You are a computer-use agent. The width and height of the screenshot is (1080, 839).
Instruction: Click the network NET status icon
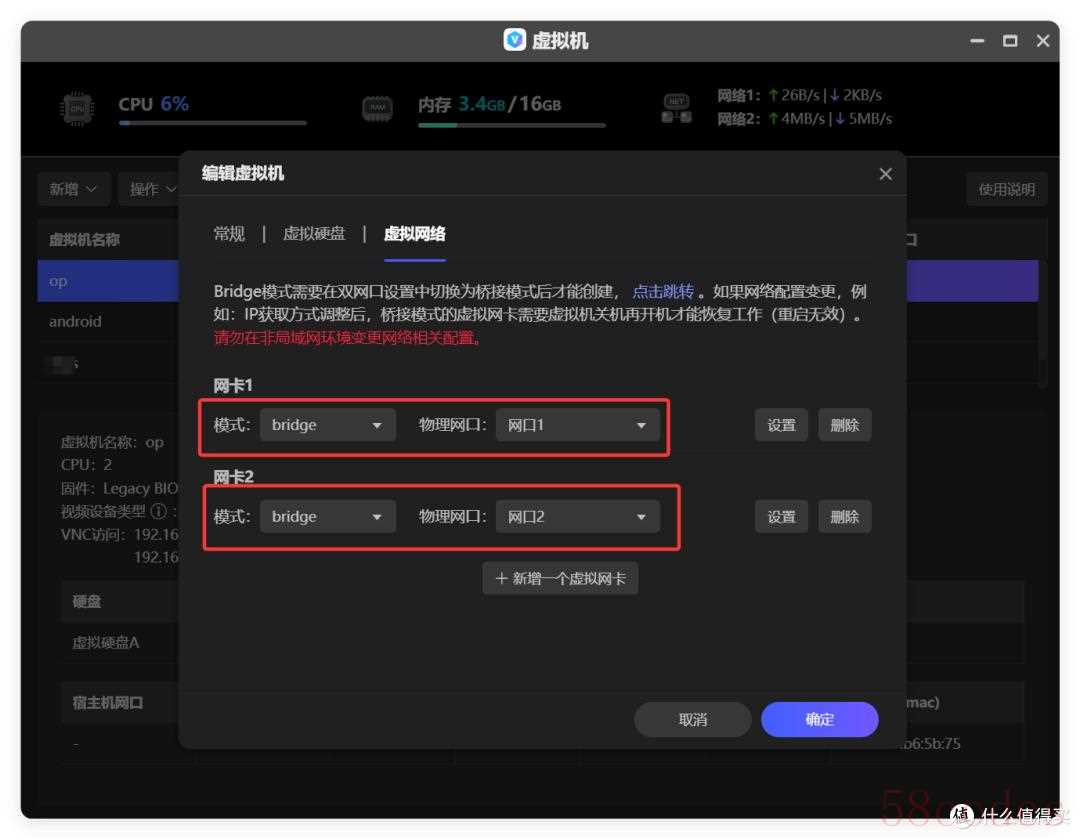point(676,108)
